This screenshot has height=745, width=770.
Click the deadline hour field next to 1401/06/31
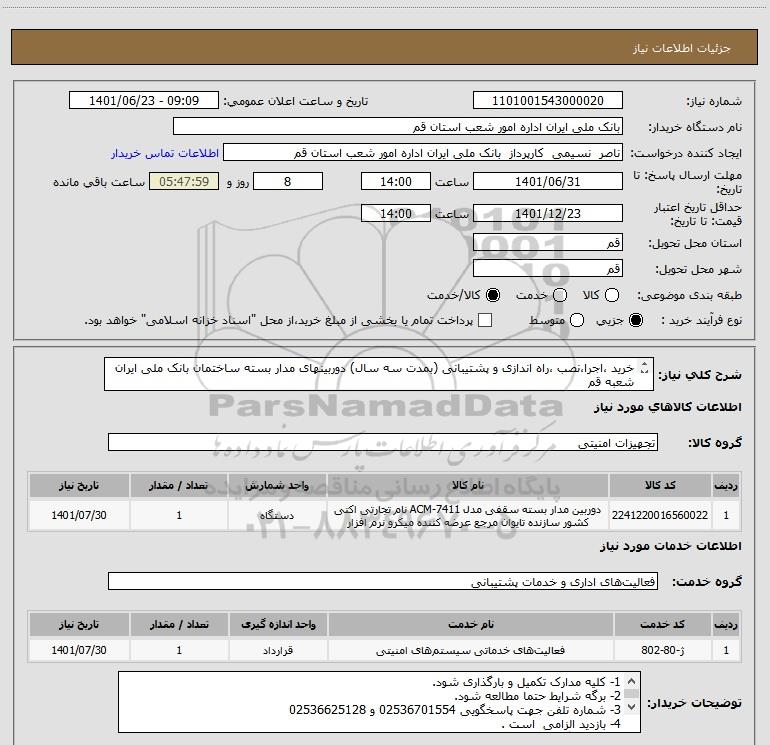click(x=396, y=181)
